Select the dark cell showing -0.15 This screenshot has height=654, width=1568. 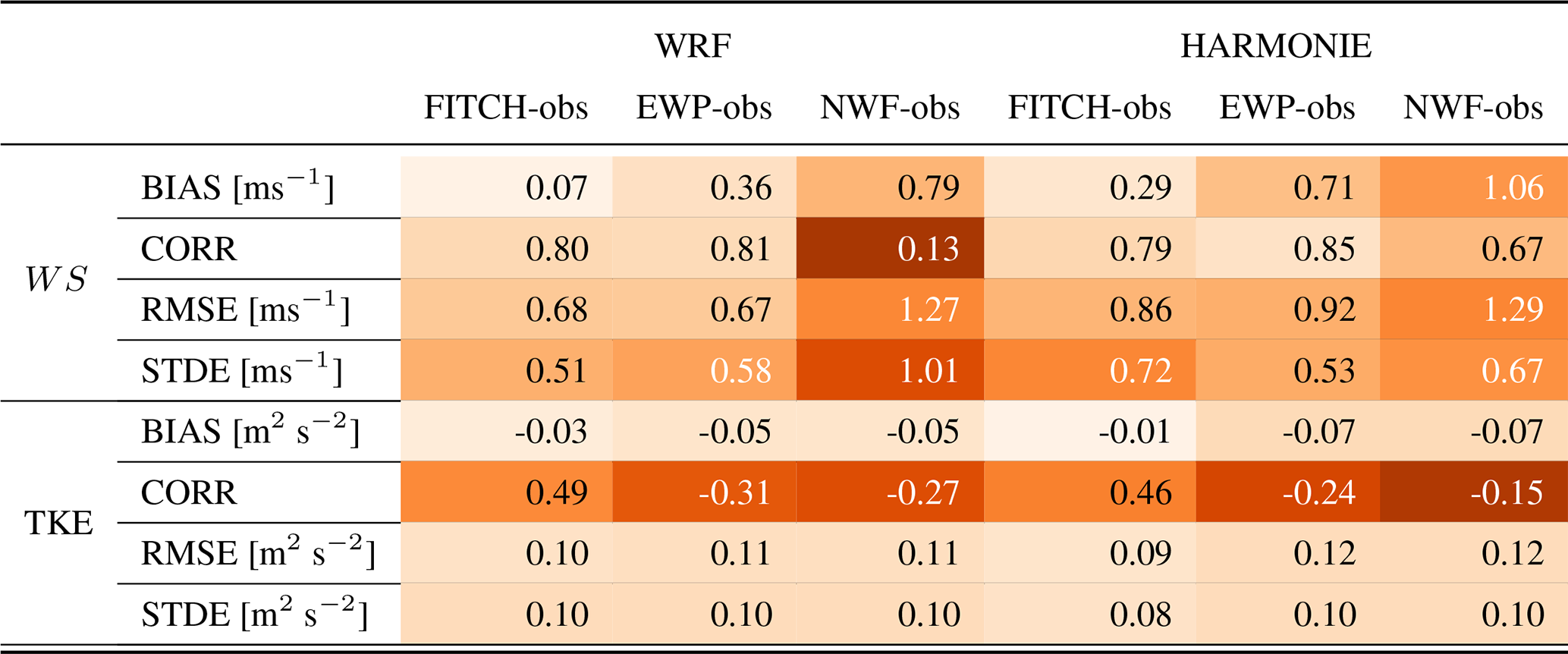pos(1473,492)
